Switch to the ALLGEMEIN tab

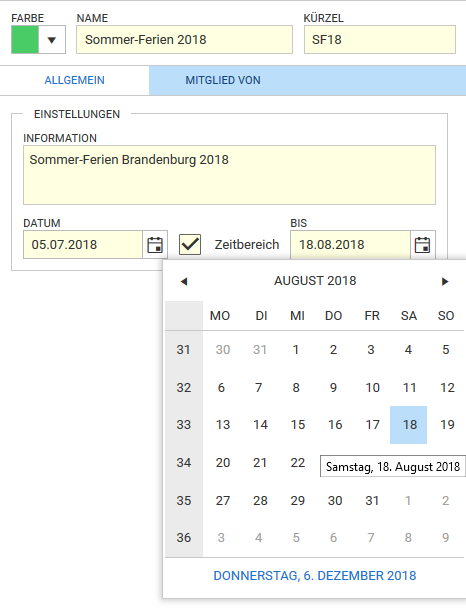tap(75, 80)
